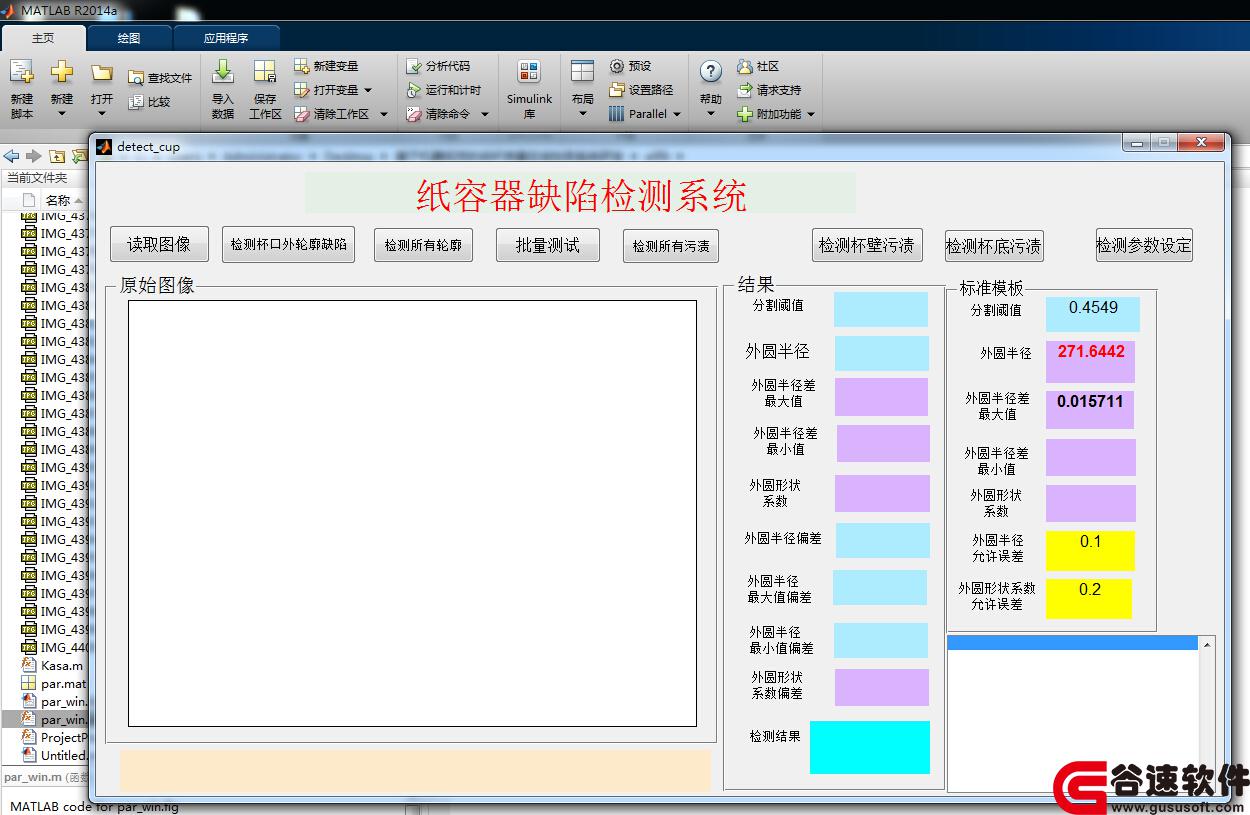Click the 导入数据 import data icon

pyautogui.click(x=223, y=72)
